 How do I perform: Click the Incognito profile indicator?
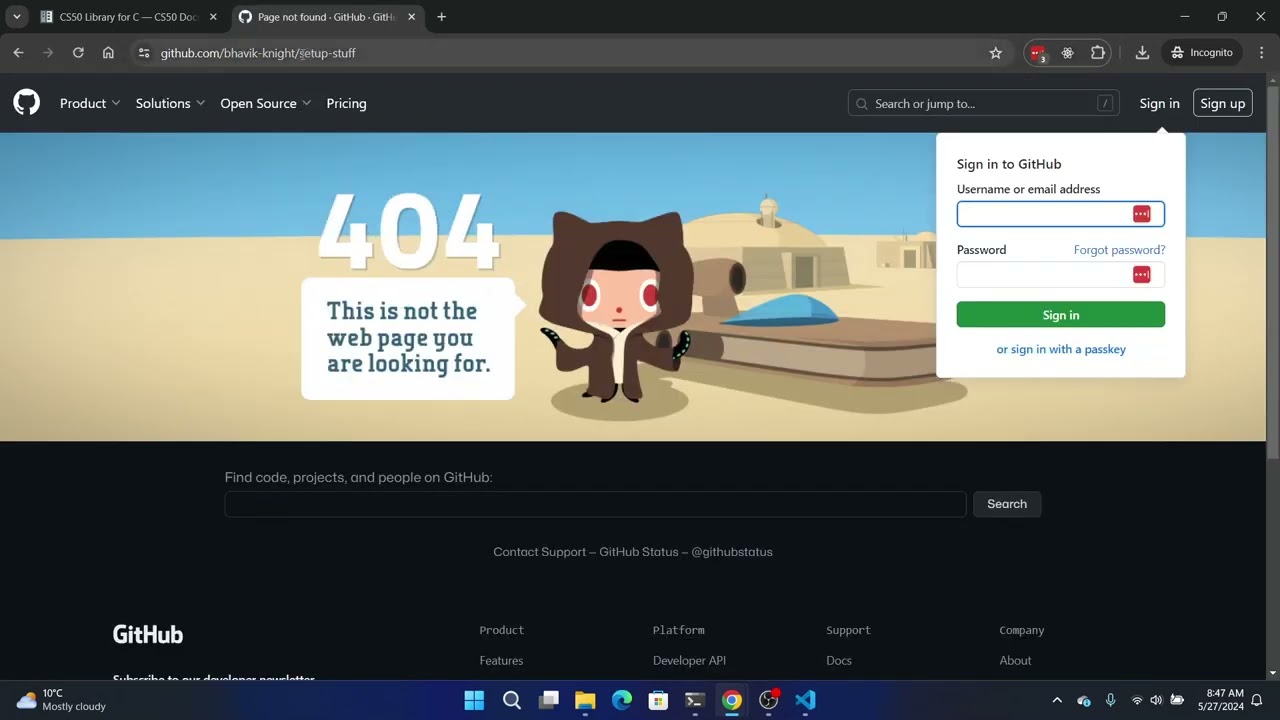[1201, 53]
